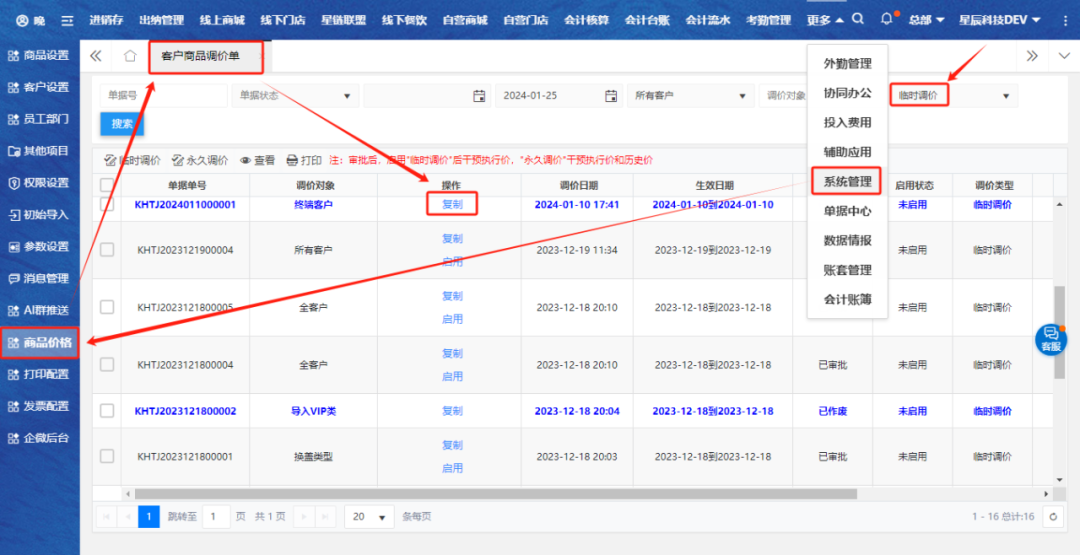Collapse tabs with the double left chevron
Viewport: 1080px width, 555px height.
click(x=96, y=56)
